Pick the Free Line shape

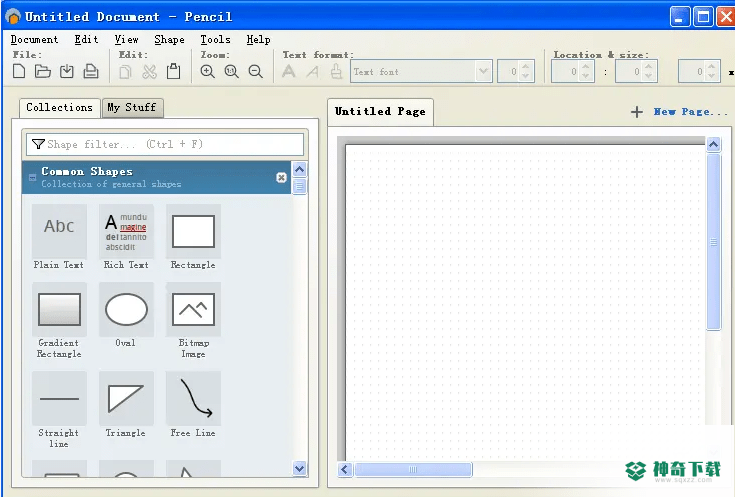click(193, 405)
